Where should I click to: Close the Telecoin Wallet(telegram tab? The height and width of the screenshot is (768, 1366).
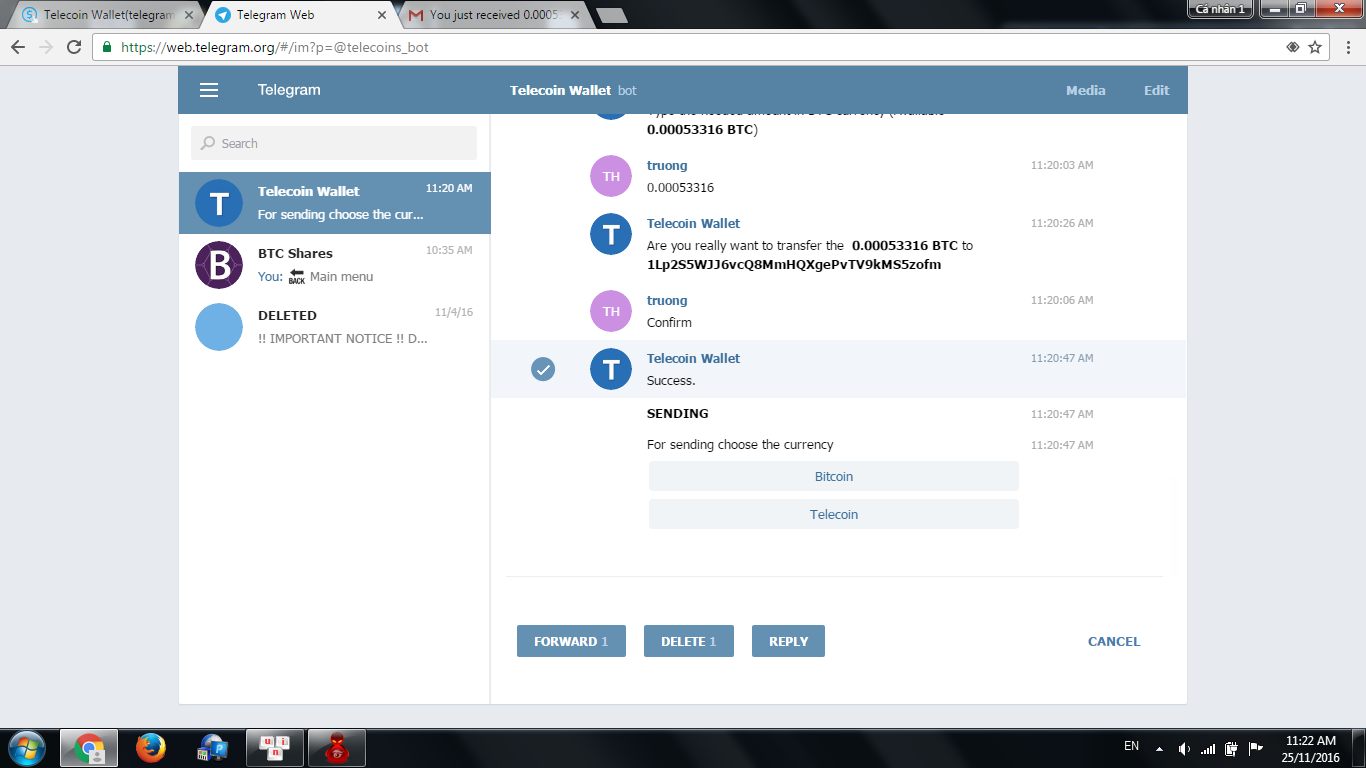189,15
